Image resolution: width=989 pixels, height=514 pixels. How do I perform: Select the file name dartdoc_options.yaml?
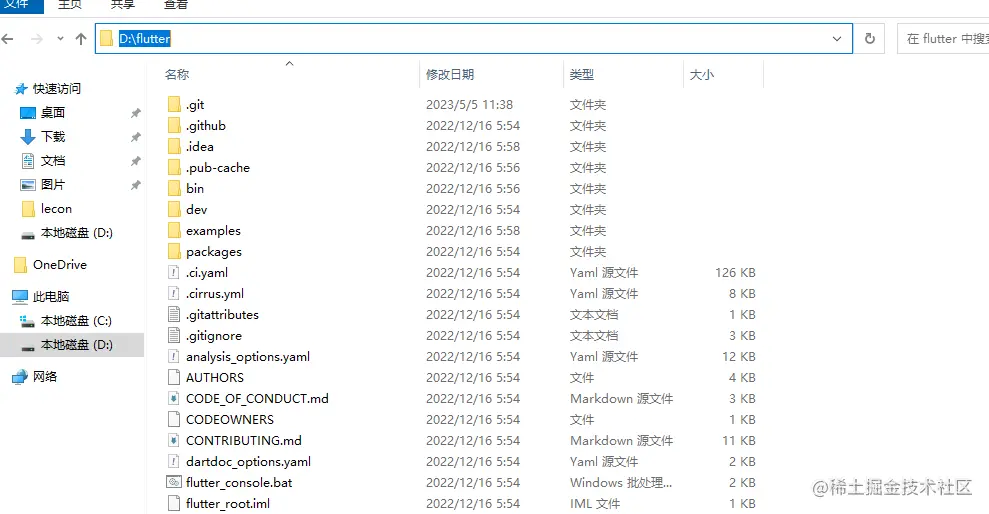pos(249,462)
